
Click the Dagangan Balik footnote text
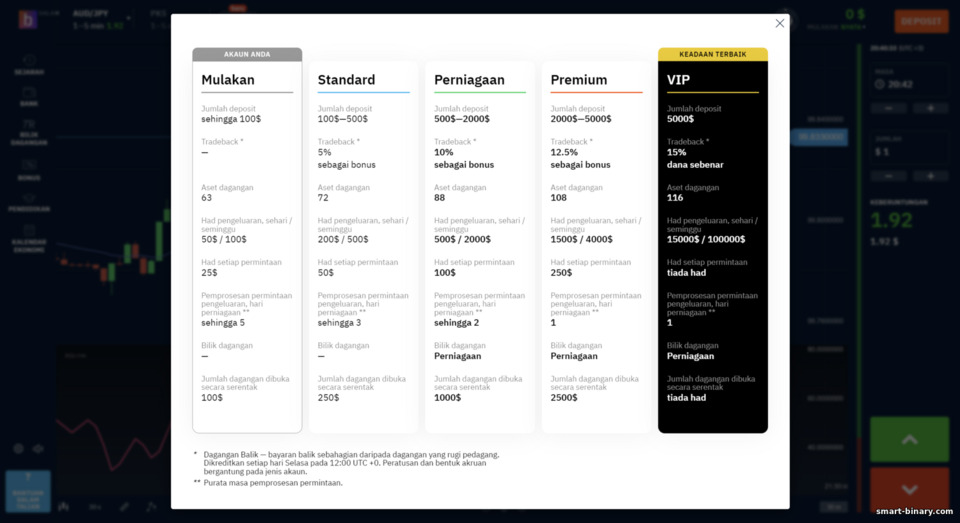(x=351, y=463)
